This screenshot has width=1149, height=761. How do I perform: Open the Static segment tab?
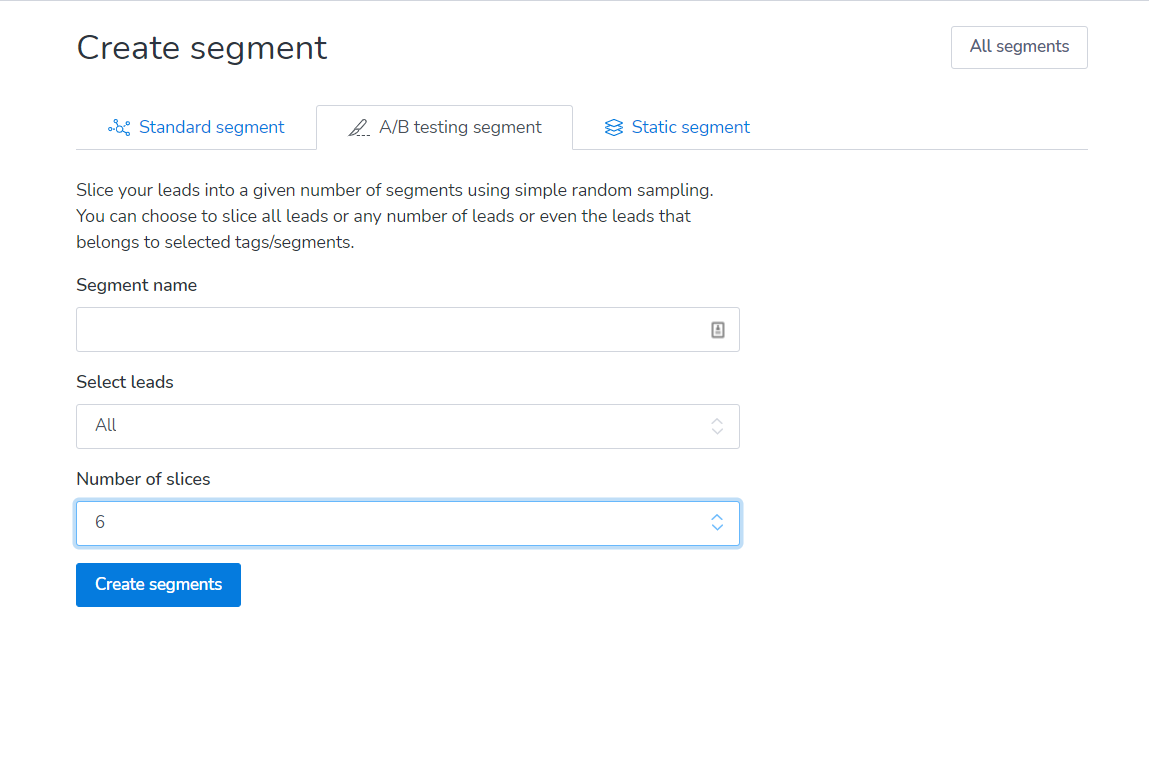(690, 127)
